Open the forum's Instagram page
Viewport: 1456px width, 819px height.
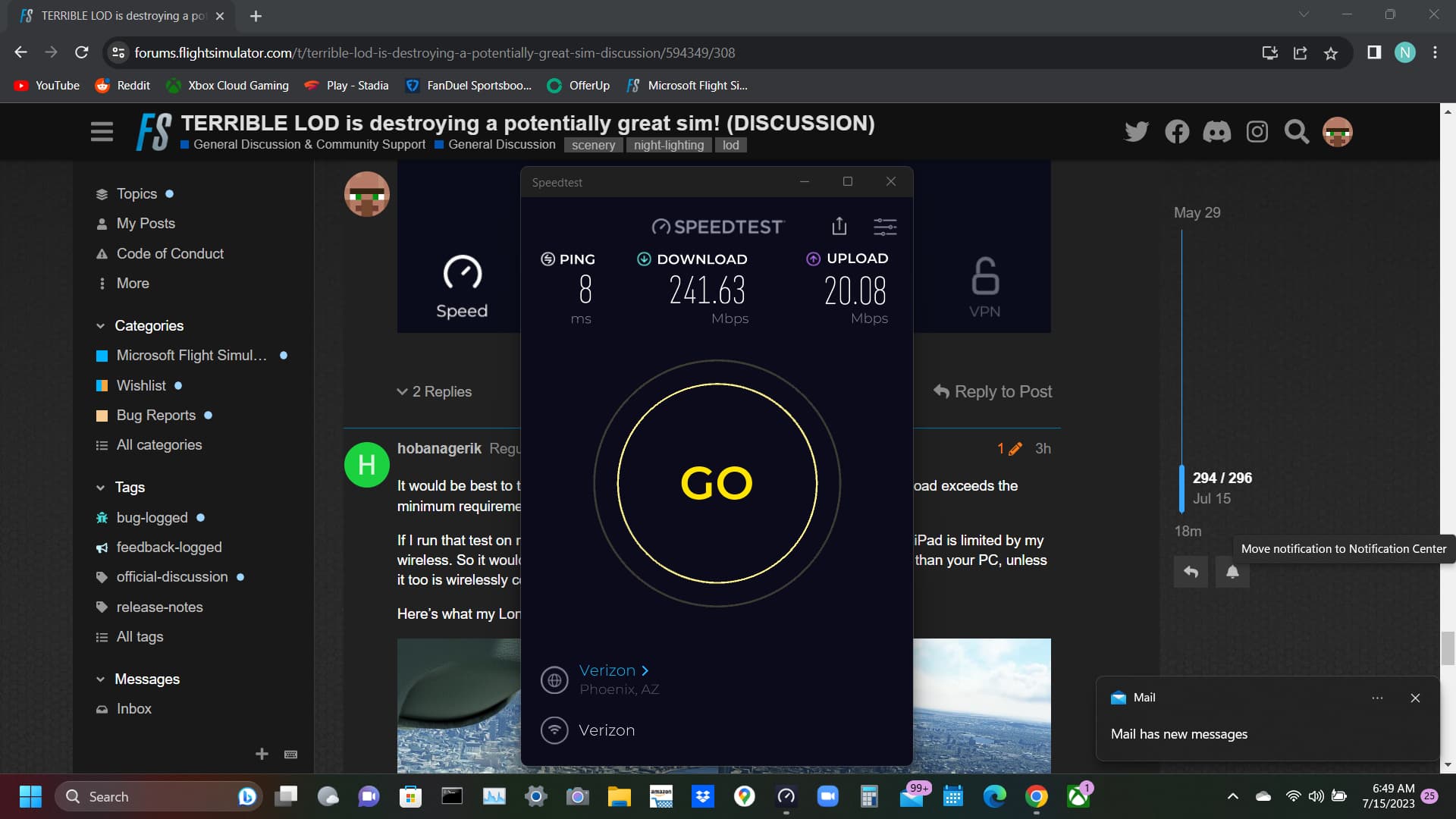[x=1257, y=132]
